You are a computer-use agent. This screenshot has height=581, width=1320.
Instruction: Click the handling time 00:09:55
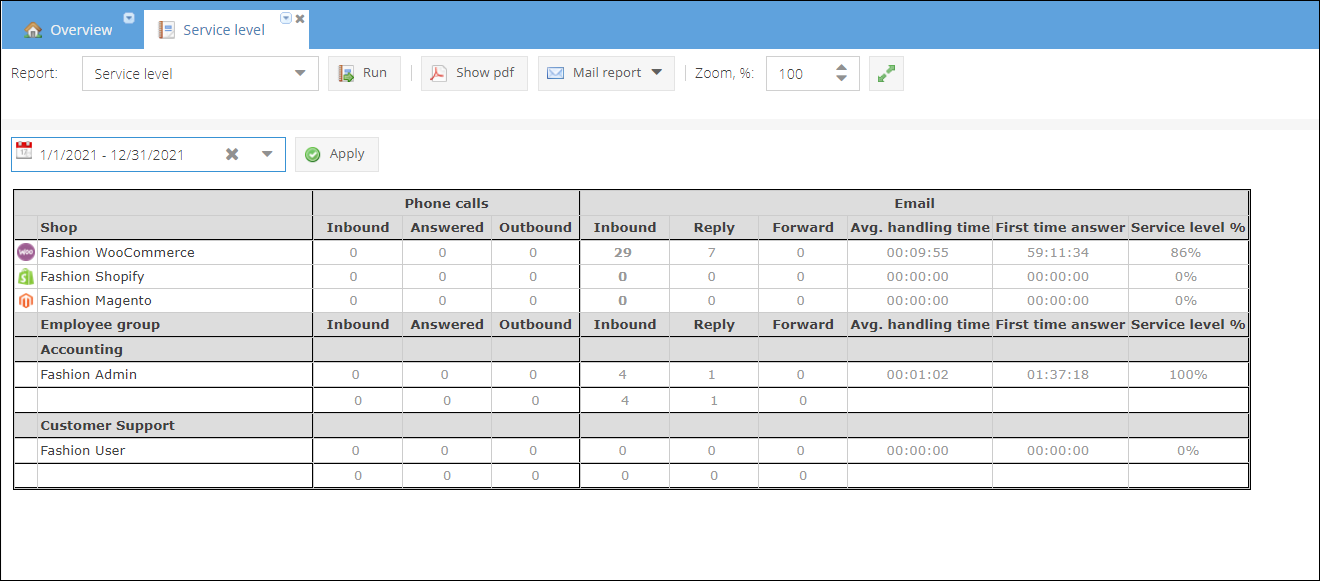click(917, 253)
